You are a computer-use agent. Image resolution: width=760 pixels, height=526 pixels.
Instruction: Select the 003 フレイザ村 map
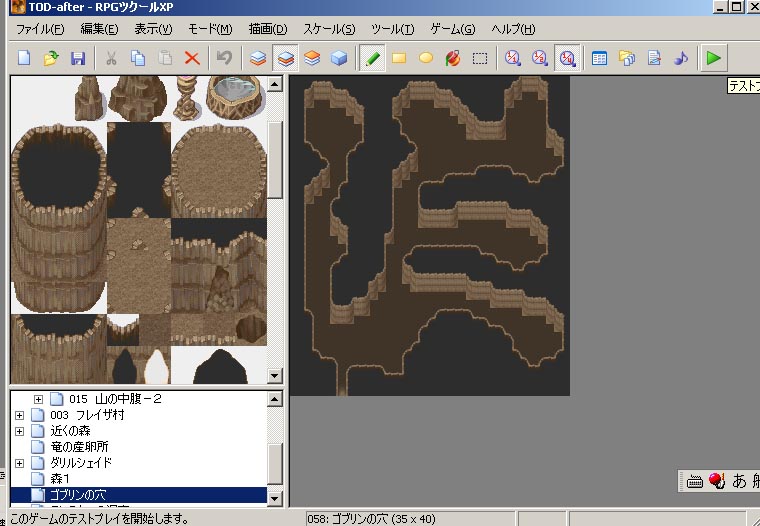[x=87, y=415]
